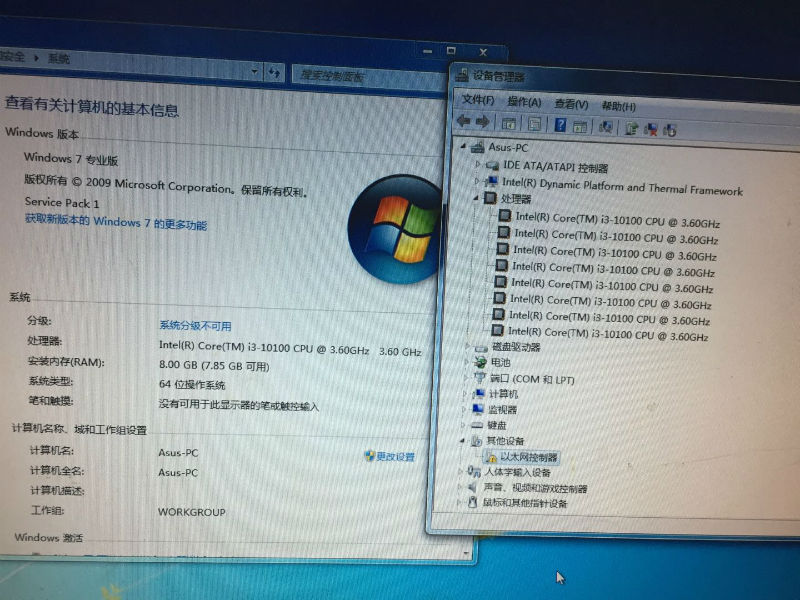The height and width of the screenshot is (600, 800).
Task: Expand the 监视器 node
Action: click(x=463, y=409)
